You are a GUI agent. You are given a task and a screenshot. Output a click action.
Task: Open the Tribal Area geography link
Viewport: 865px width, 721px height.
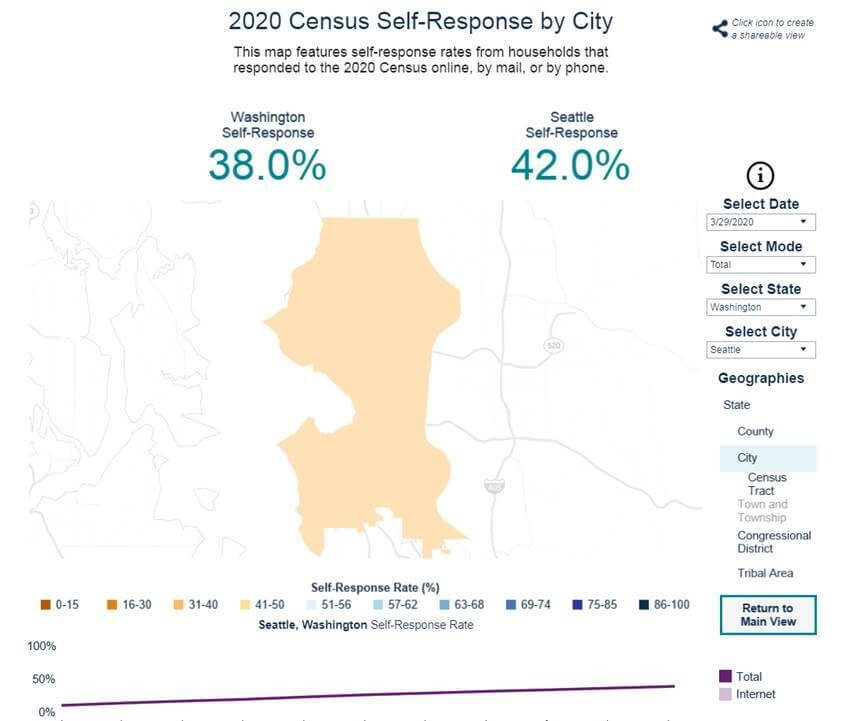(x=767, y=572)
